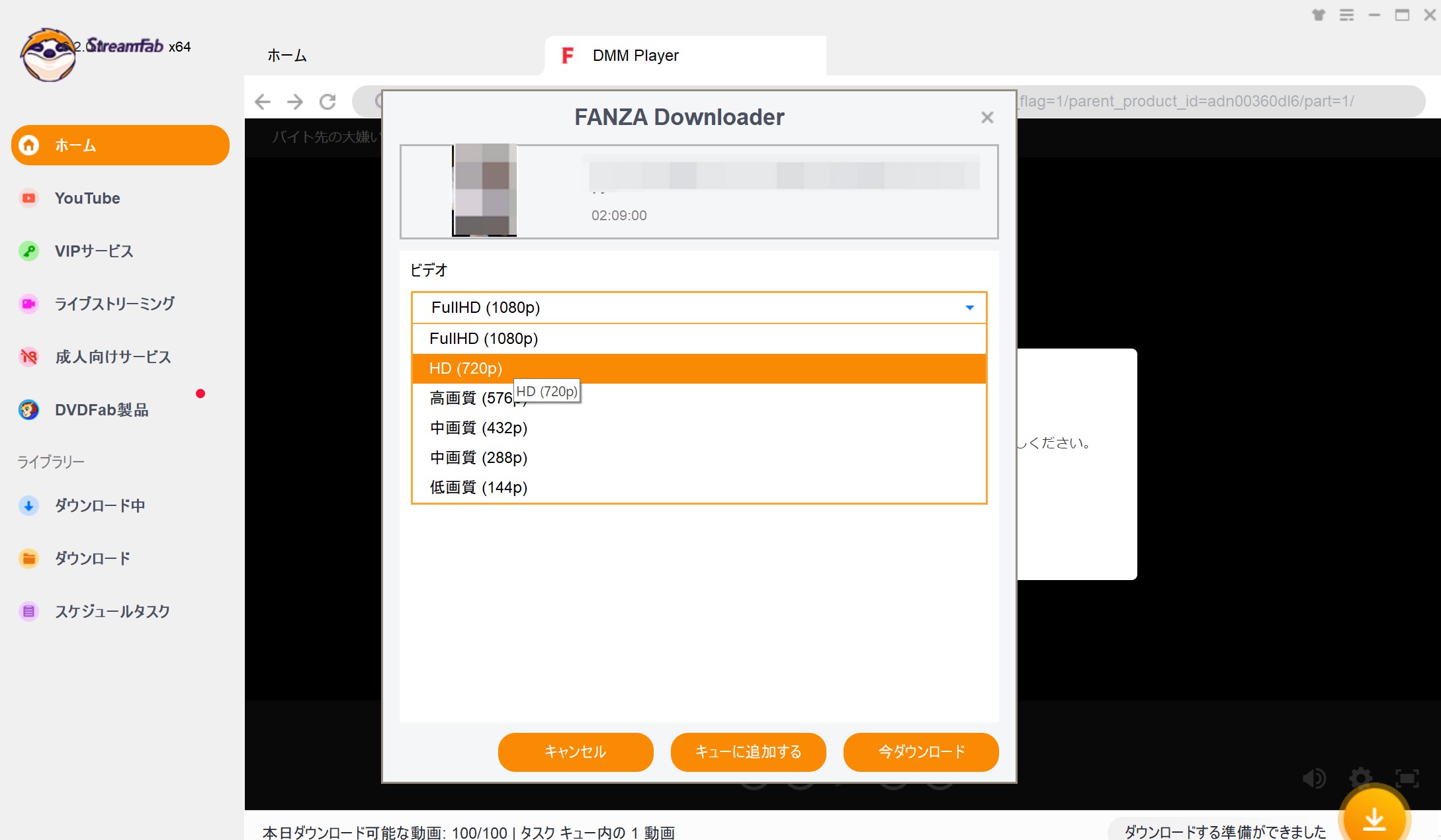Click the キャンセル button
Screen dimensions: 1441x840
(x=576, y=752)
